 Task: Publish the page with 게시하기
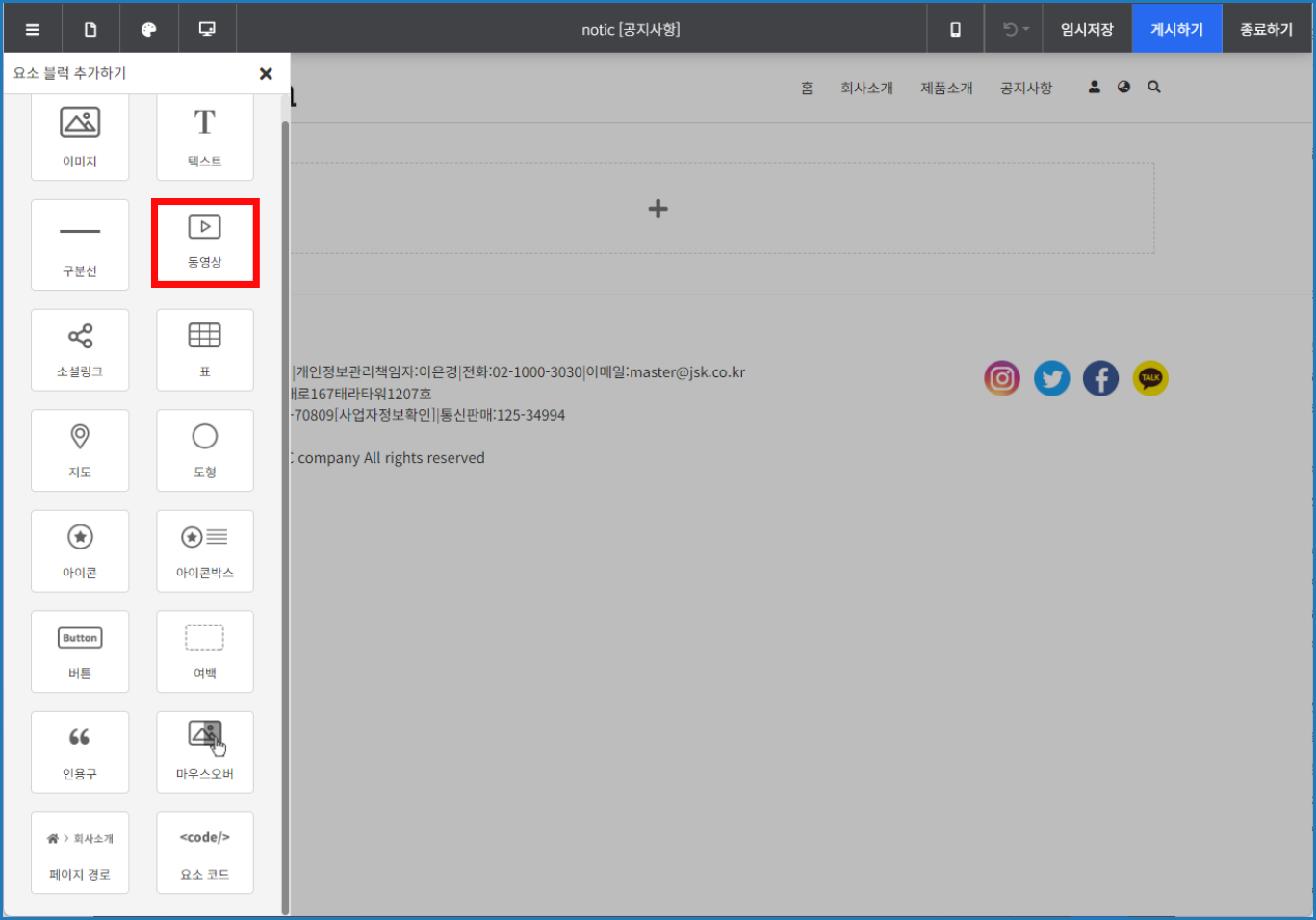tap(1176, 29)
